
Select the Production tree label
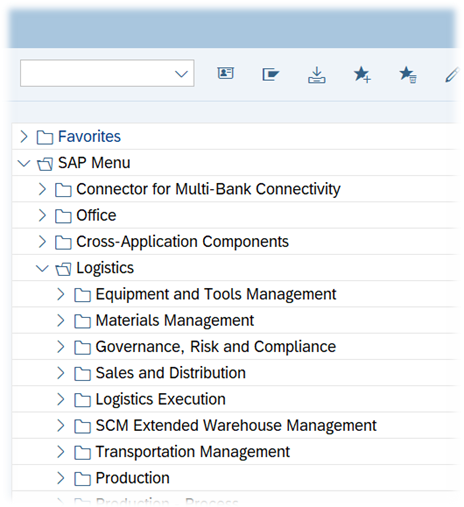133,478
